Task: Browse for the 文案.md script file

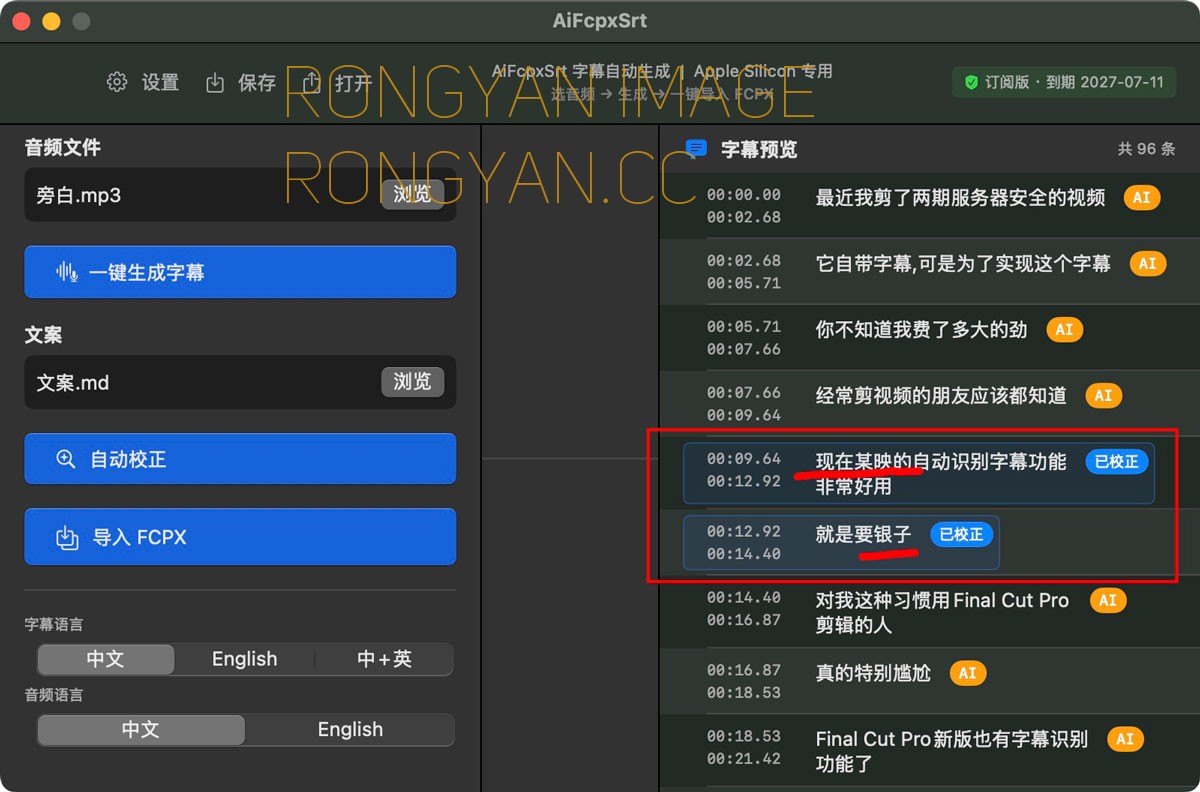Action: pos(412,381)
